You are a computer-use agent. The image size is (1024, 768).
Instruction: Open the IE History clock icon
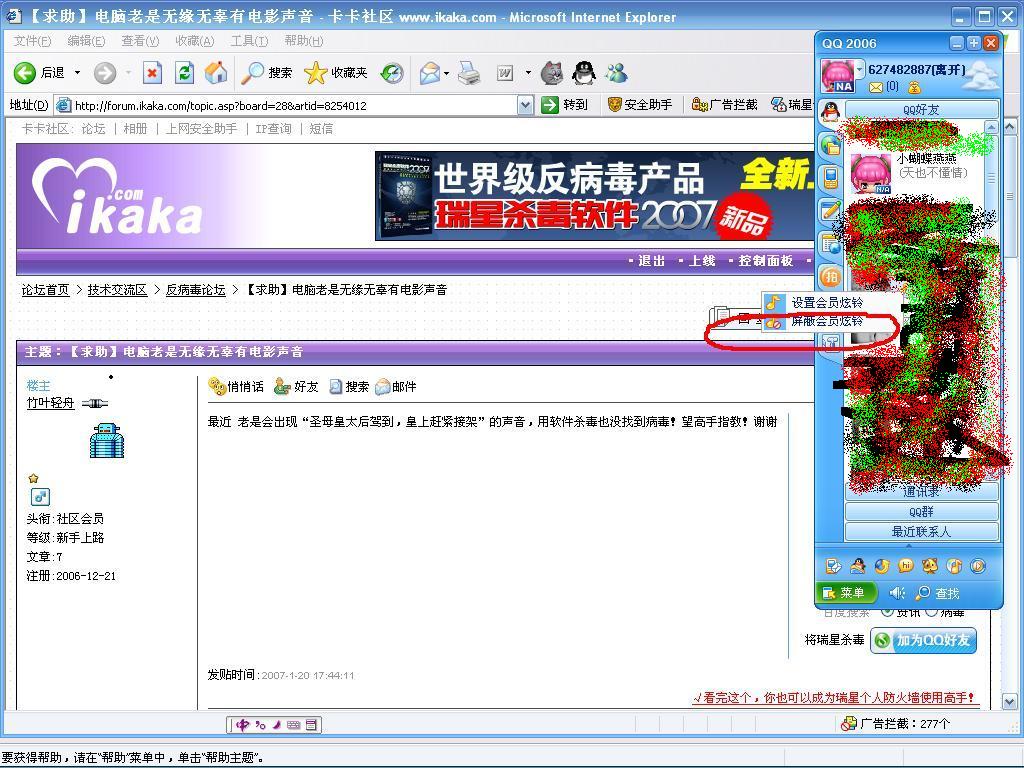click(x=392, y=72)
